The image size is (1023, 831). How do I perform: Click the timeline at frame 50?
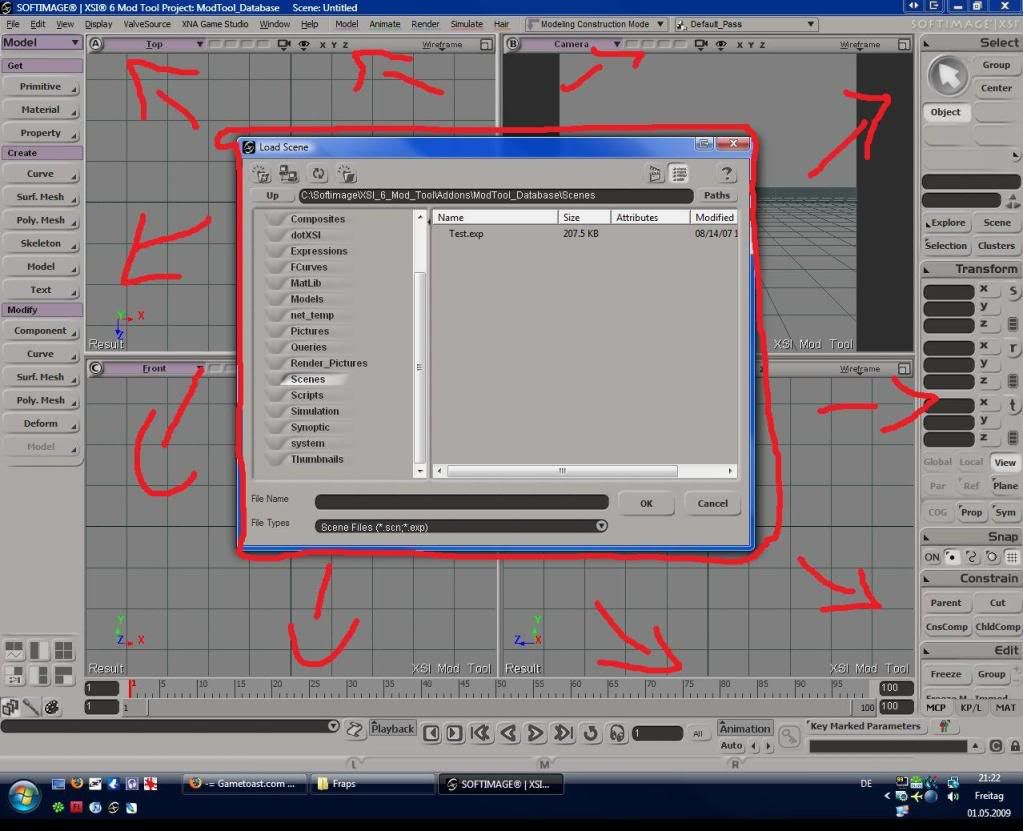(x=500, y=687)
